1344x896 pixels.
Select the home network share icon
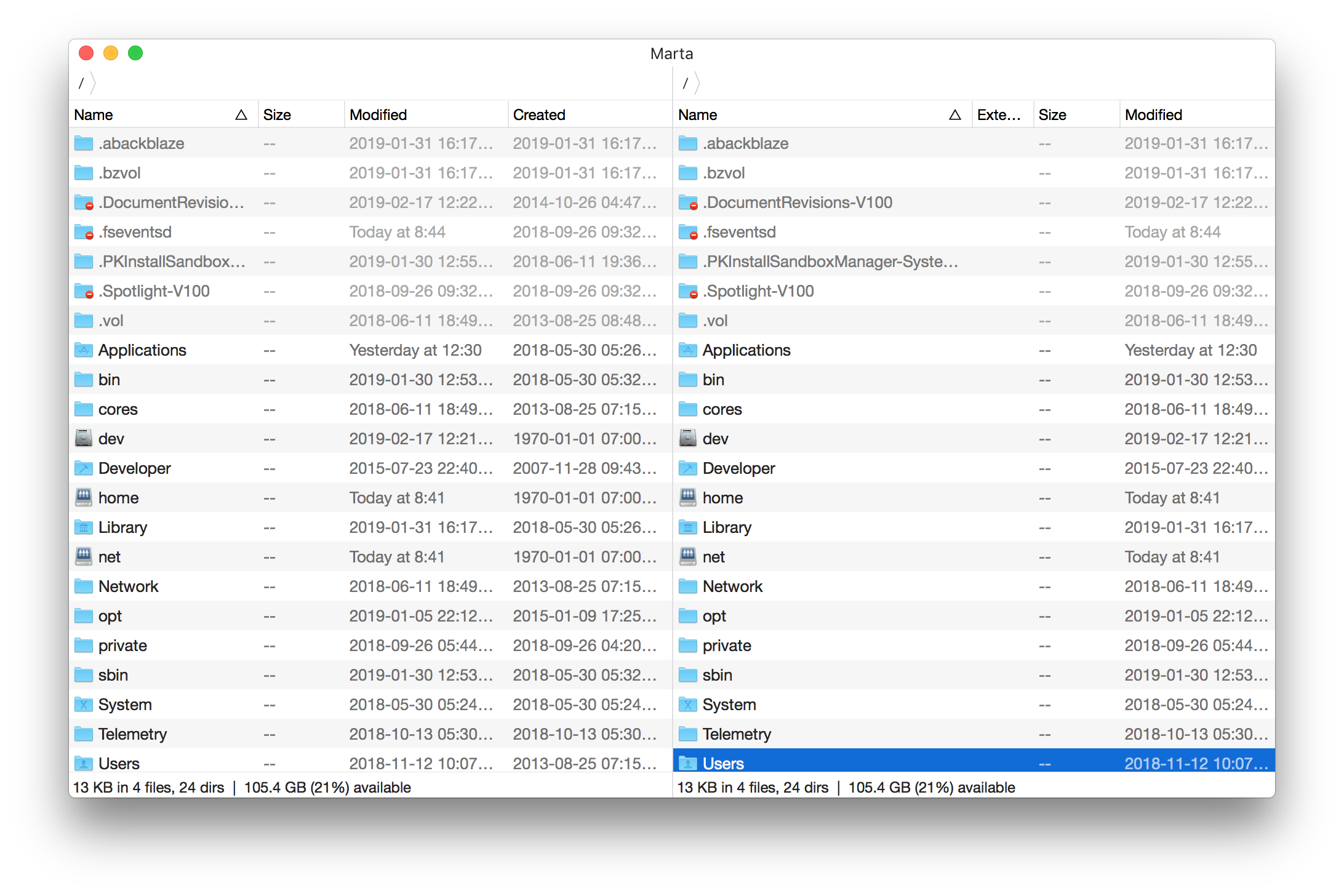point(84,497)
